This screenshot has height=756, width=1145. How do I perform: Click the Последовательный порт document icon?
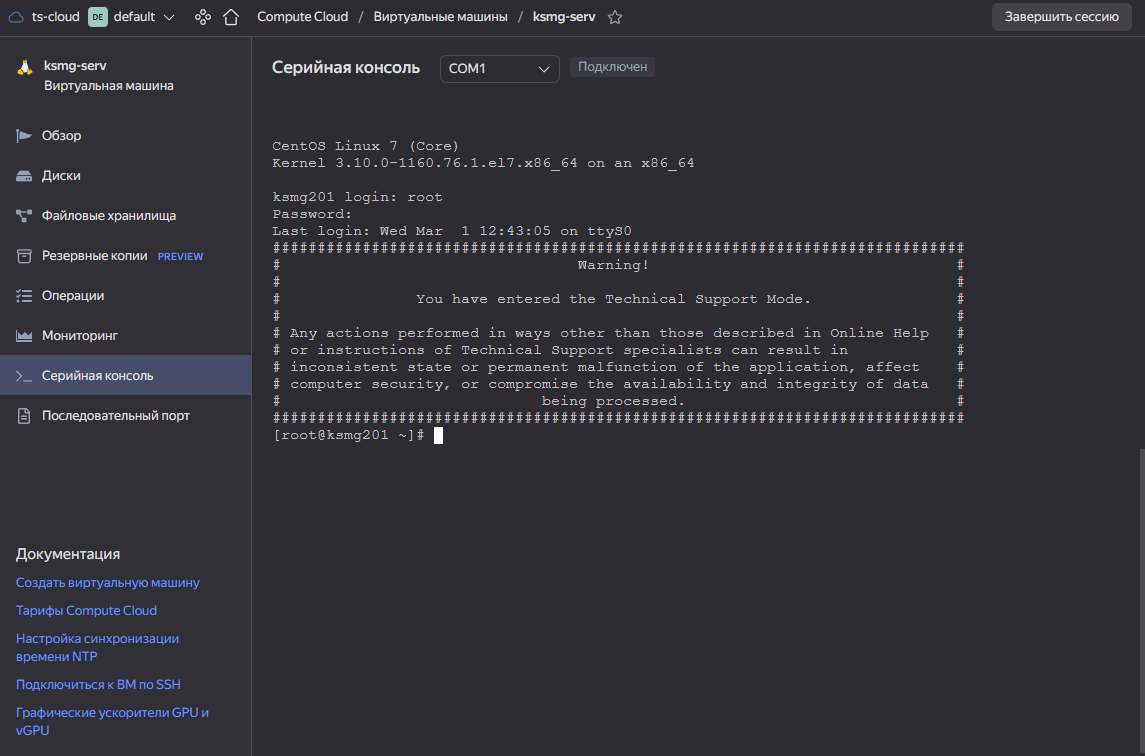(x=24, y=416)
